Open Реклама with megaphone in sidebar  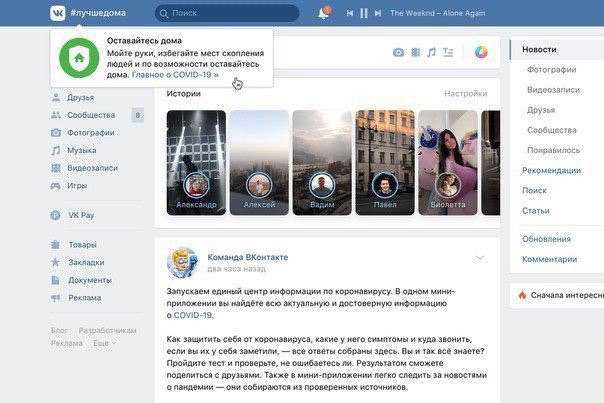pos(85,298)
